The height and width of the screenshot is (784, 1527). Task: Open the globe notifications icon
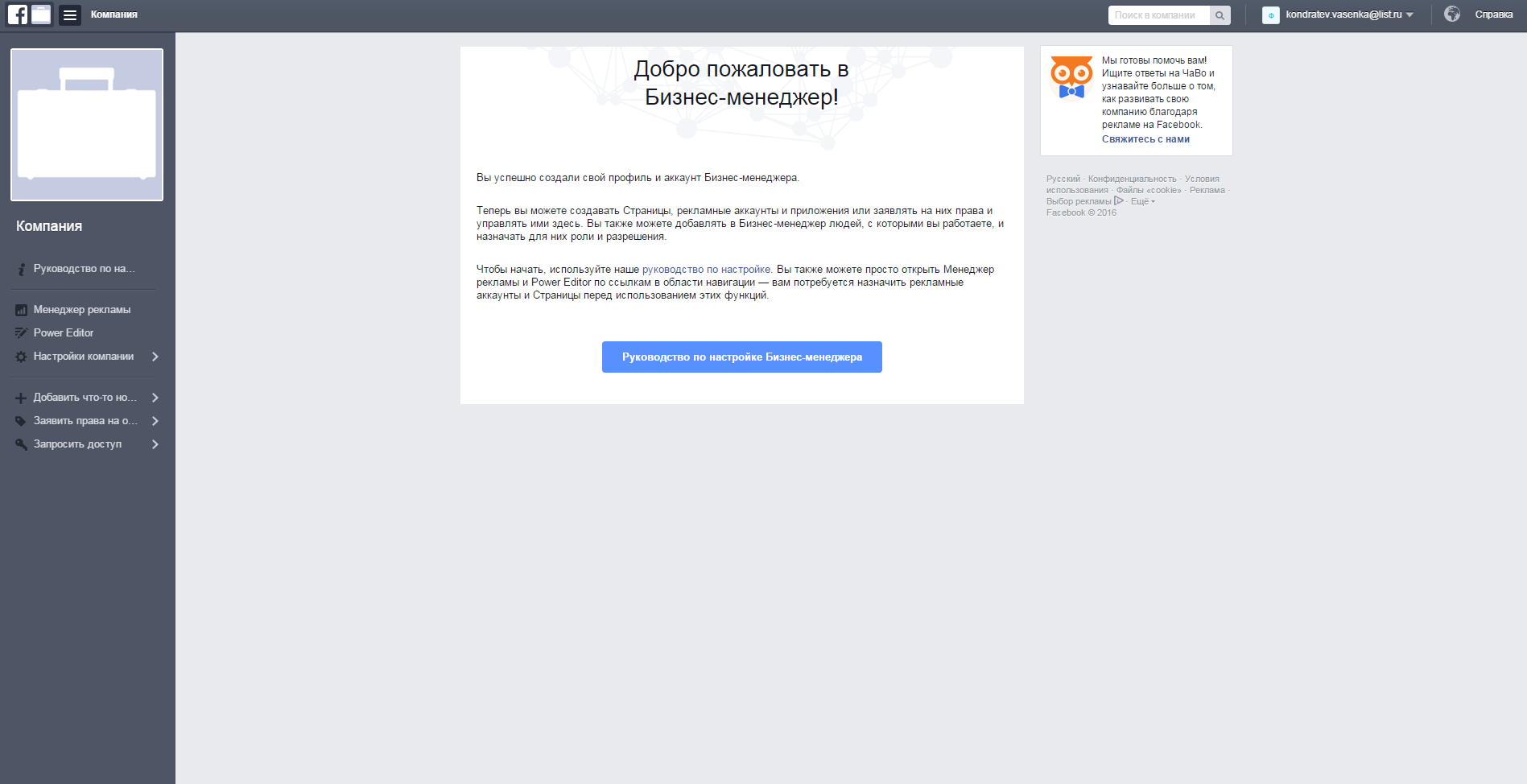1452,14
